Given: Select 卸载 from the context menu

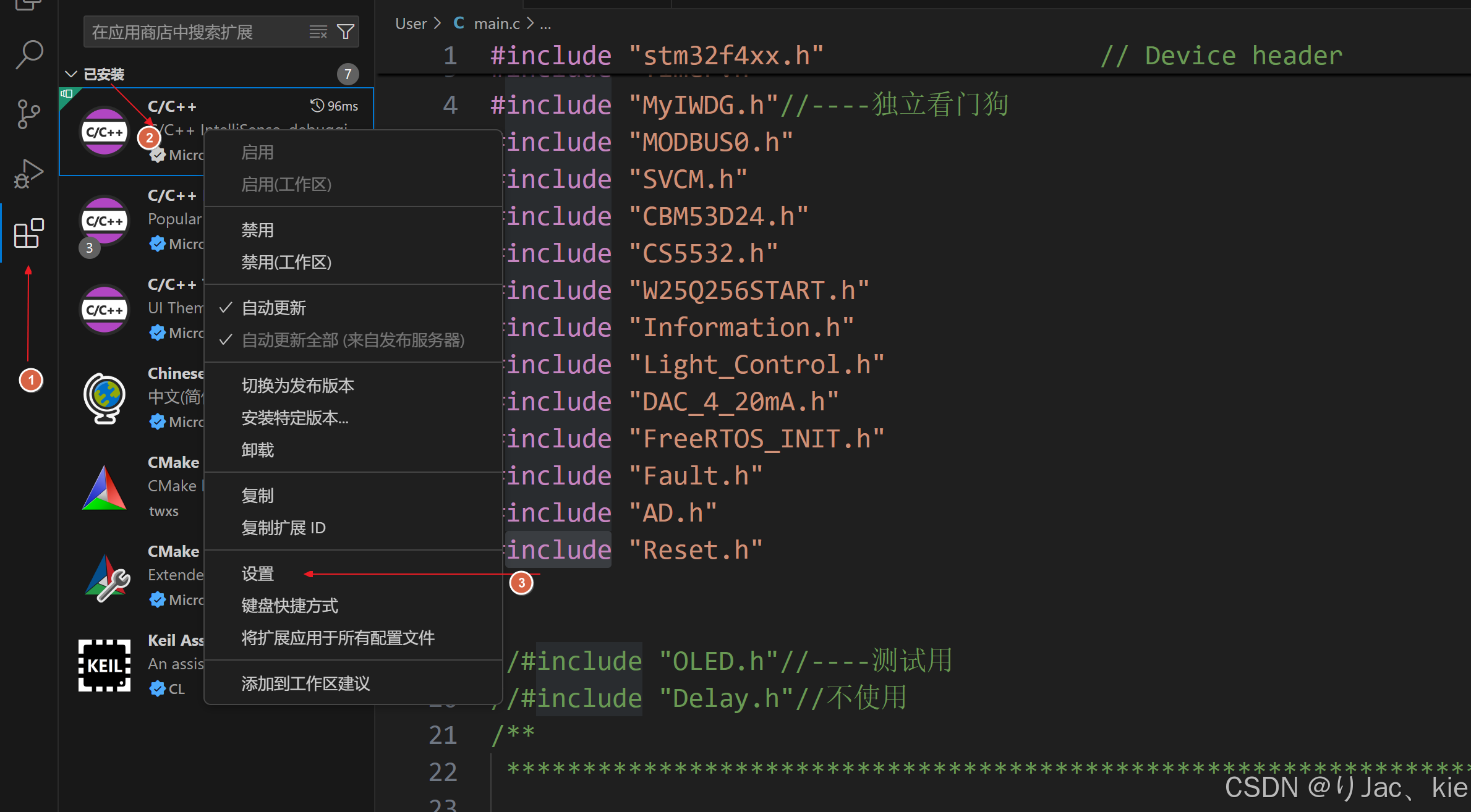Looking at the screenshot, I should [x=257, y=449].
